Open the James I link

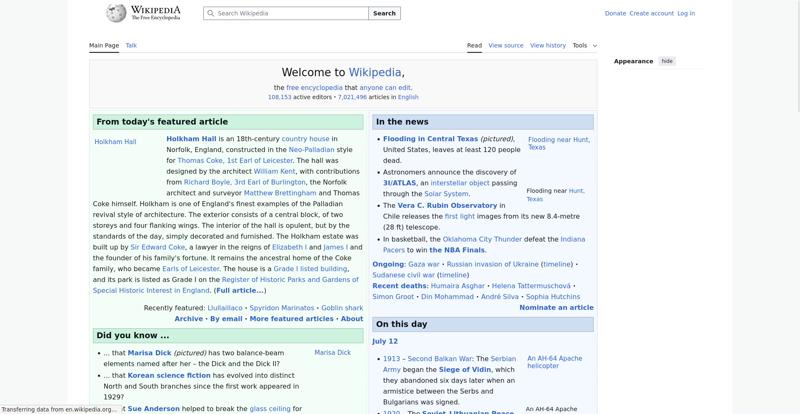pyautogui.click(x=335, y=247)
